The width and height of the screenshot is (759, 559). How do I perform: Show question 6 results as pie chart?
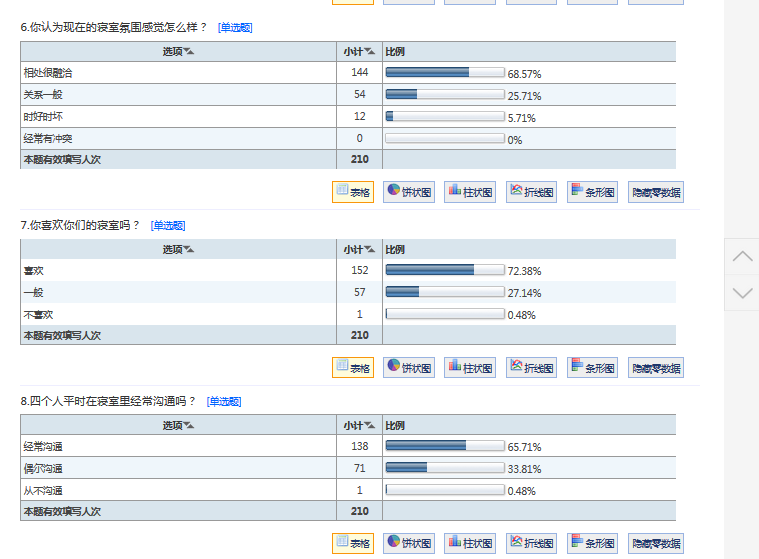(409, 192)
